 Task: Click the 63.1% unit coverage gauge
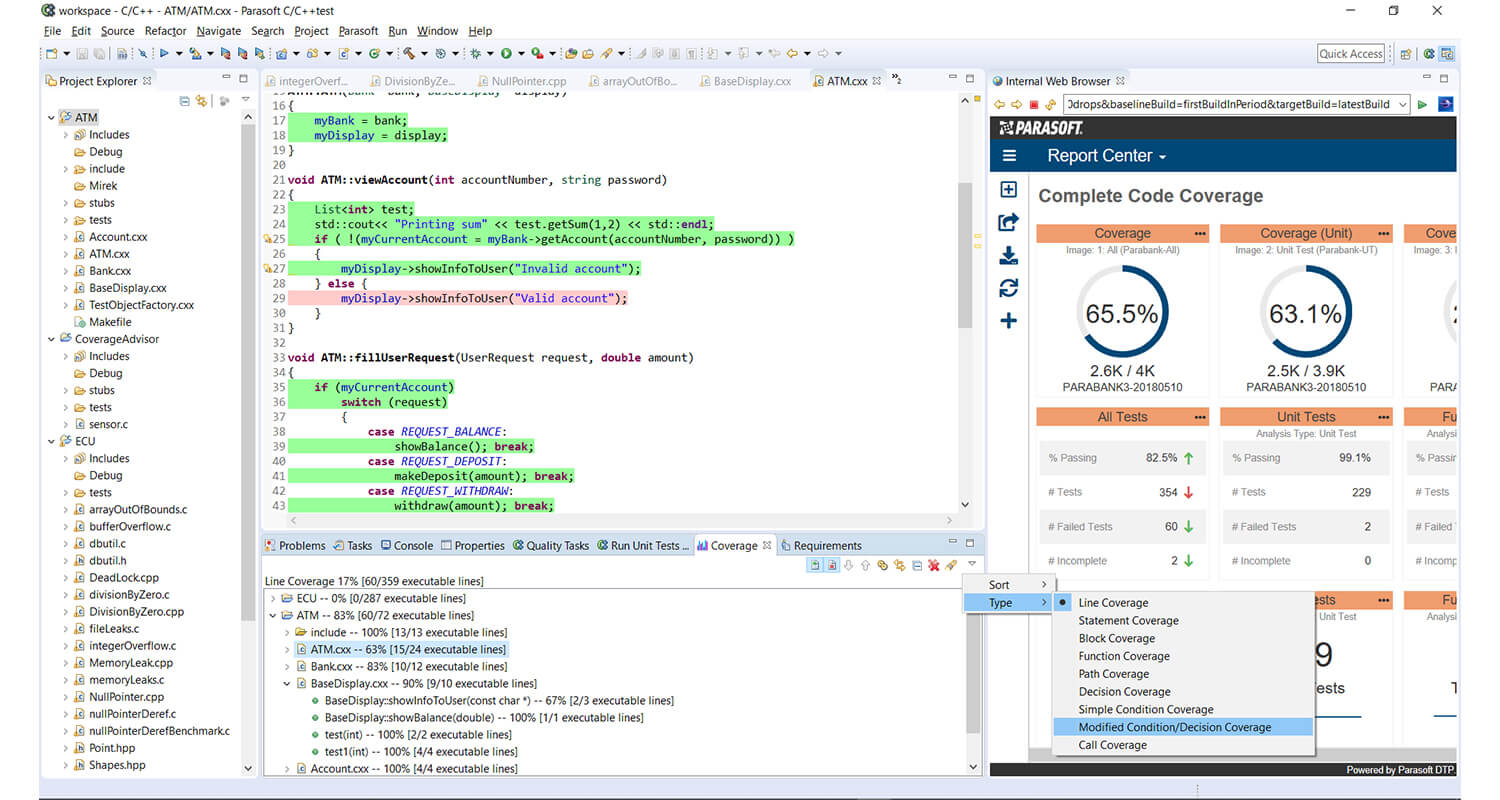pos(1306,313)
